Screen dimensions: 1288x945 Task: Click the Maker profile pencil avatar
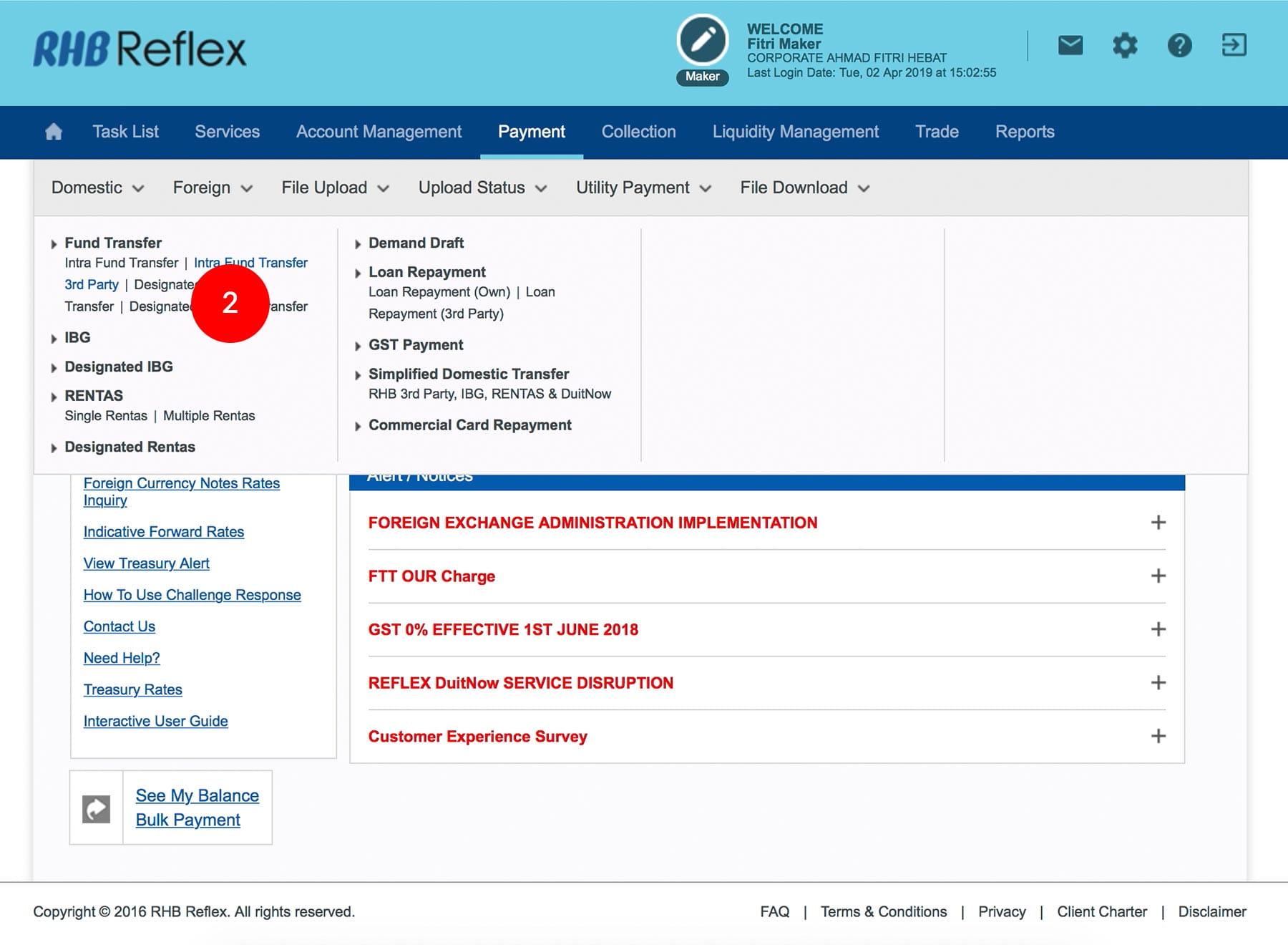[702, 42]
